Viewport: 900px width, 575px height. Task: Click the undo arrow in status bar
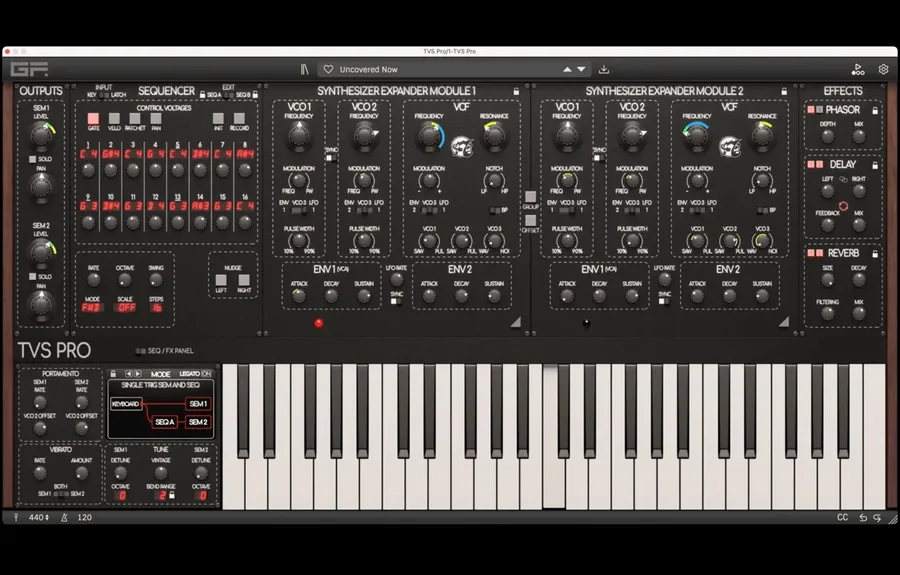(x=863, y=518)
